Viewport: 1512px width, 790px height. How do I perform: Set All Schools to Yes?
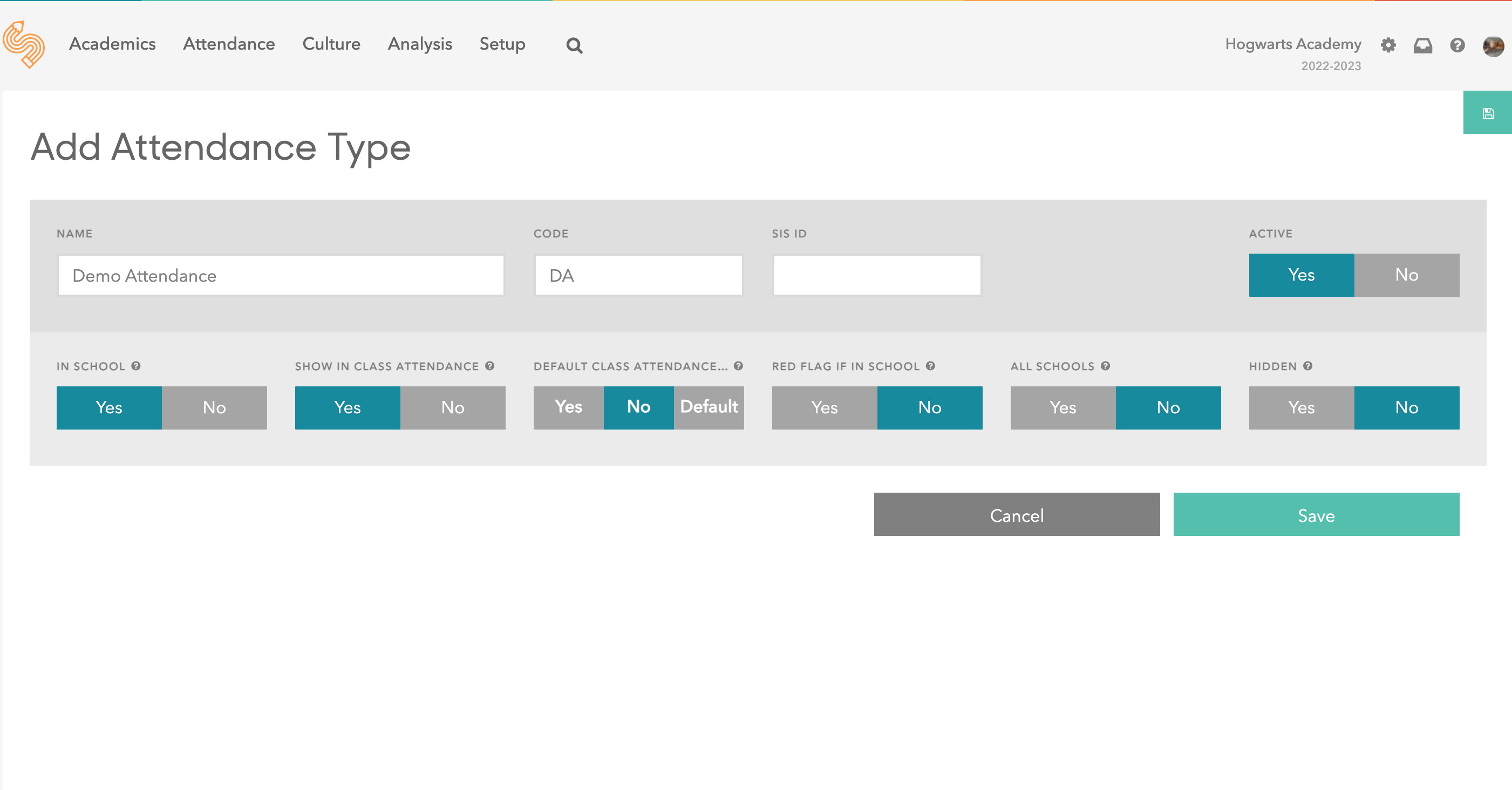(1063, 407)
